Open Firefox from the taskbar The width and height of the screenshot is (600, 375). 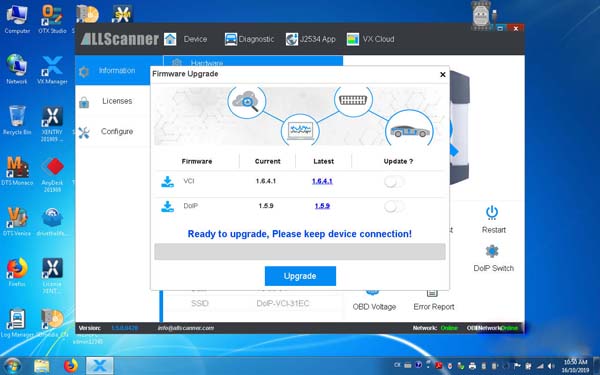[70, 366]
